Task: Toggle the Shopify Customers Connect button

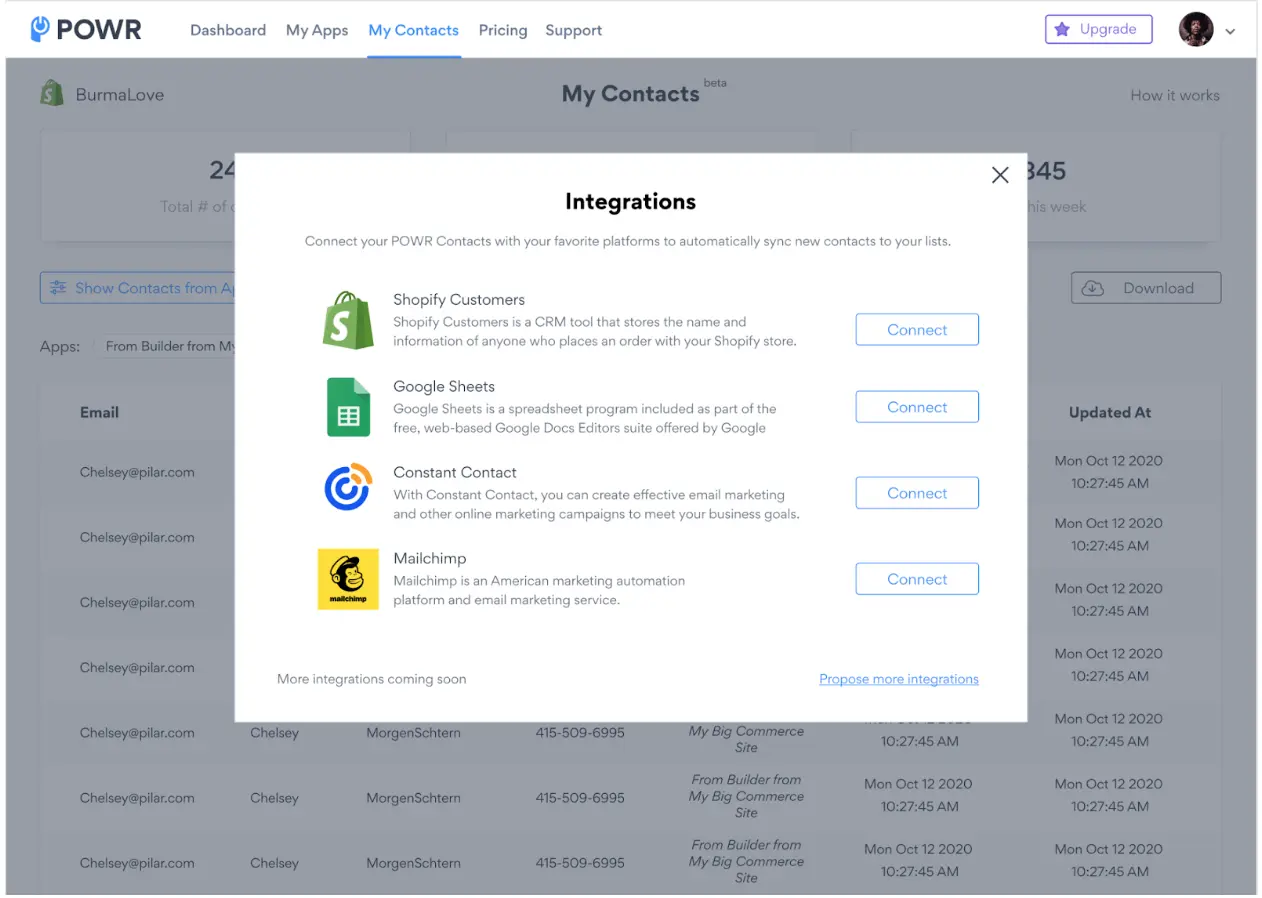Action: point(916,329)
